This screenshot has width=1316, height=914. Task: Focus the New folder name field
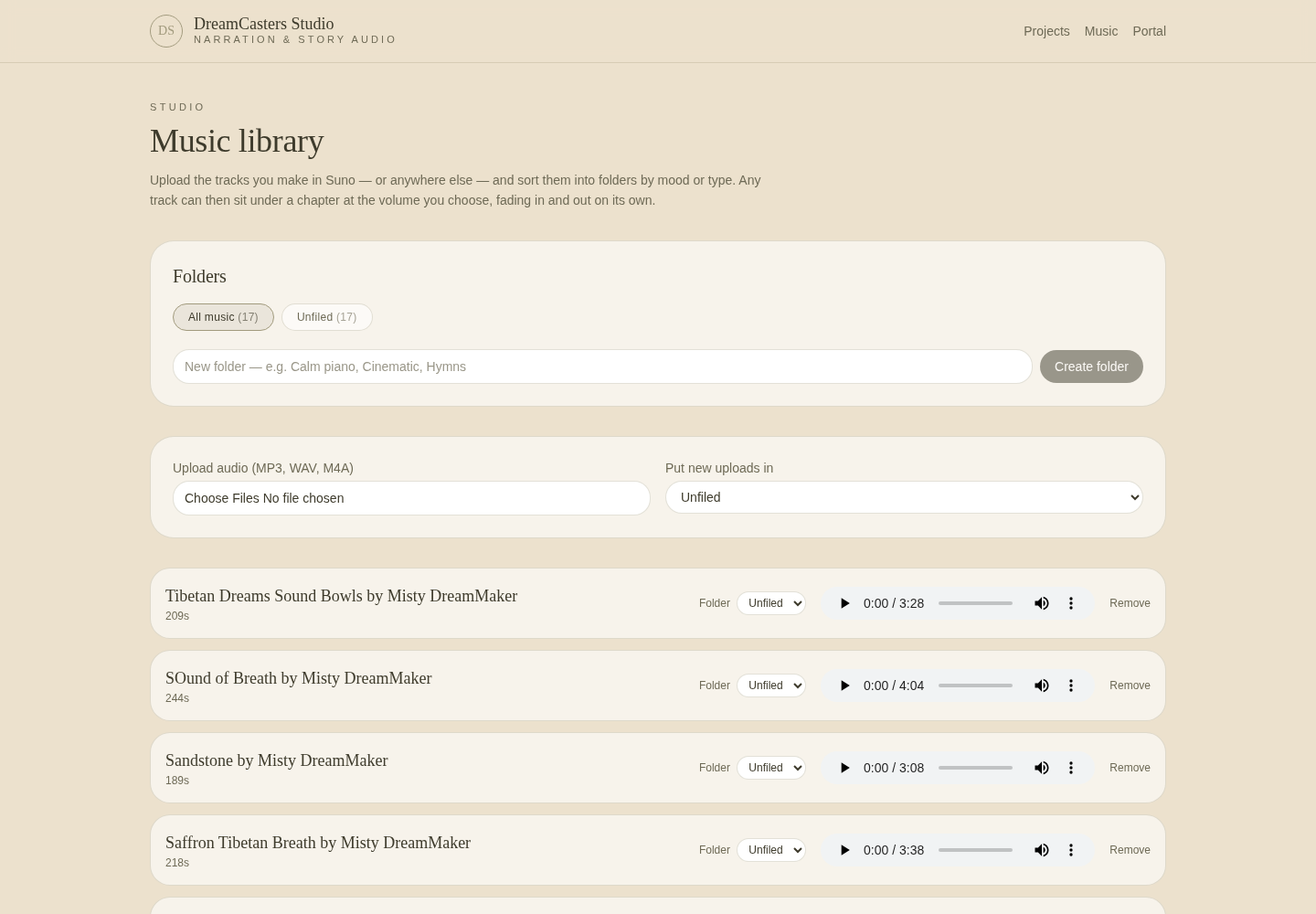pyautogui.click(x=602, y=367)
